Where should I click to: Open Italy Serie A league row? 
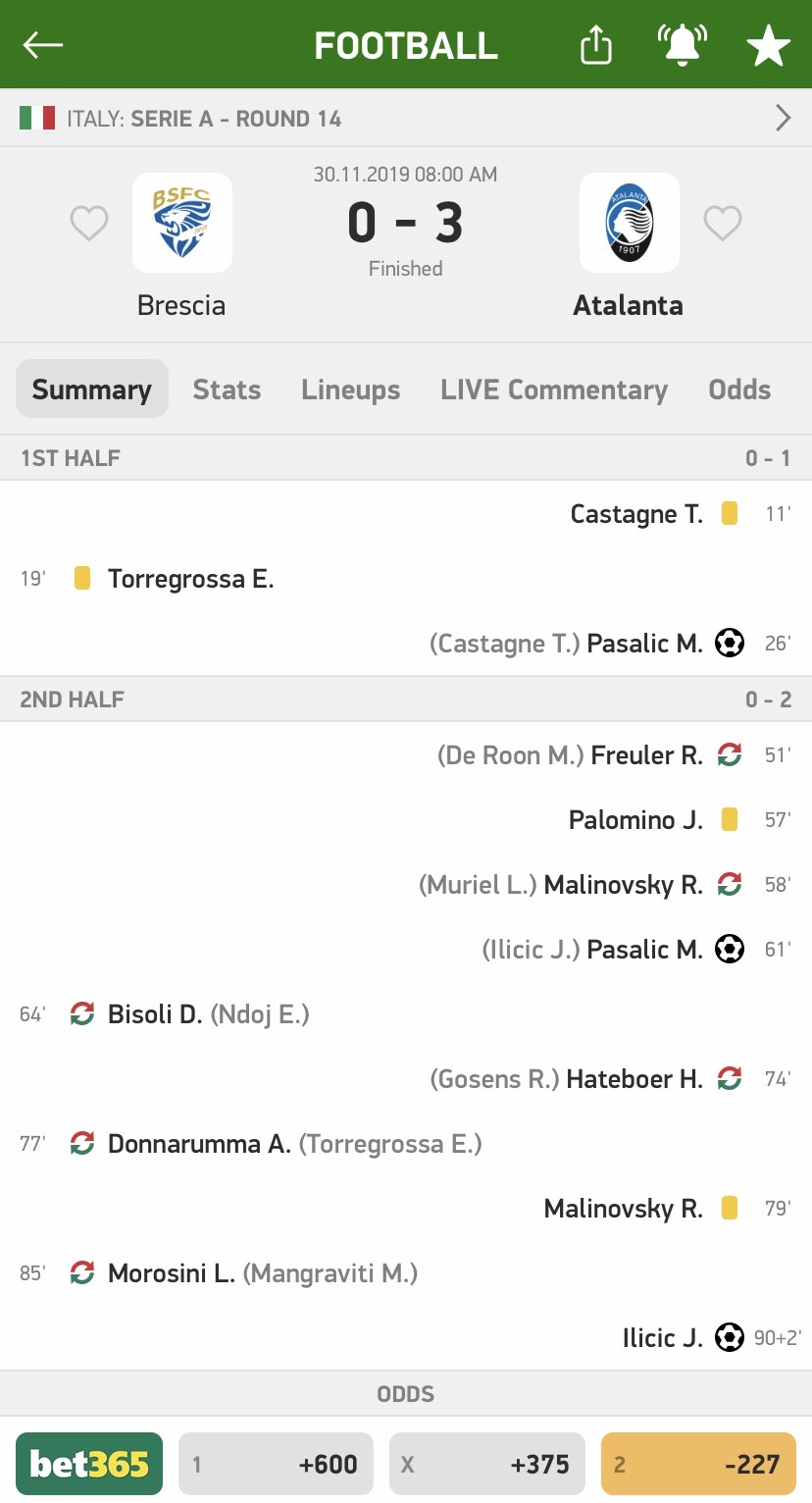pyautogui.click(x=406, y=119)
